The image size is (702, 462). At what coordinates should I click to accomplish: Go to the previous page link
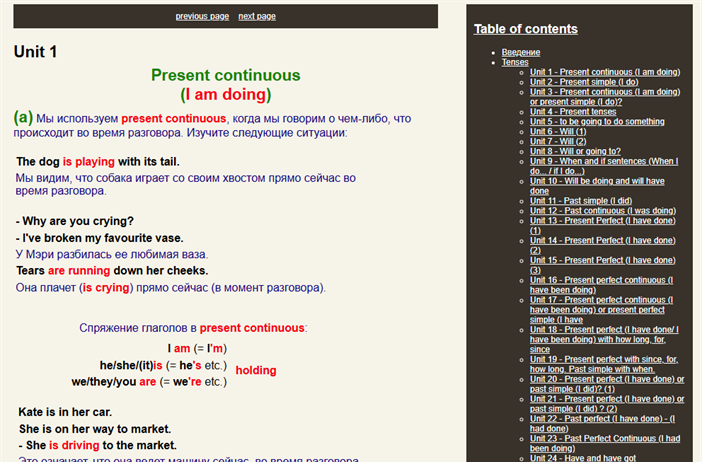click(x=202, y=16)
